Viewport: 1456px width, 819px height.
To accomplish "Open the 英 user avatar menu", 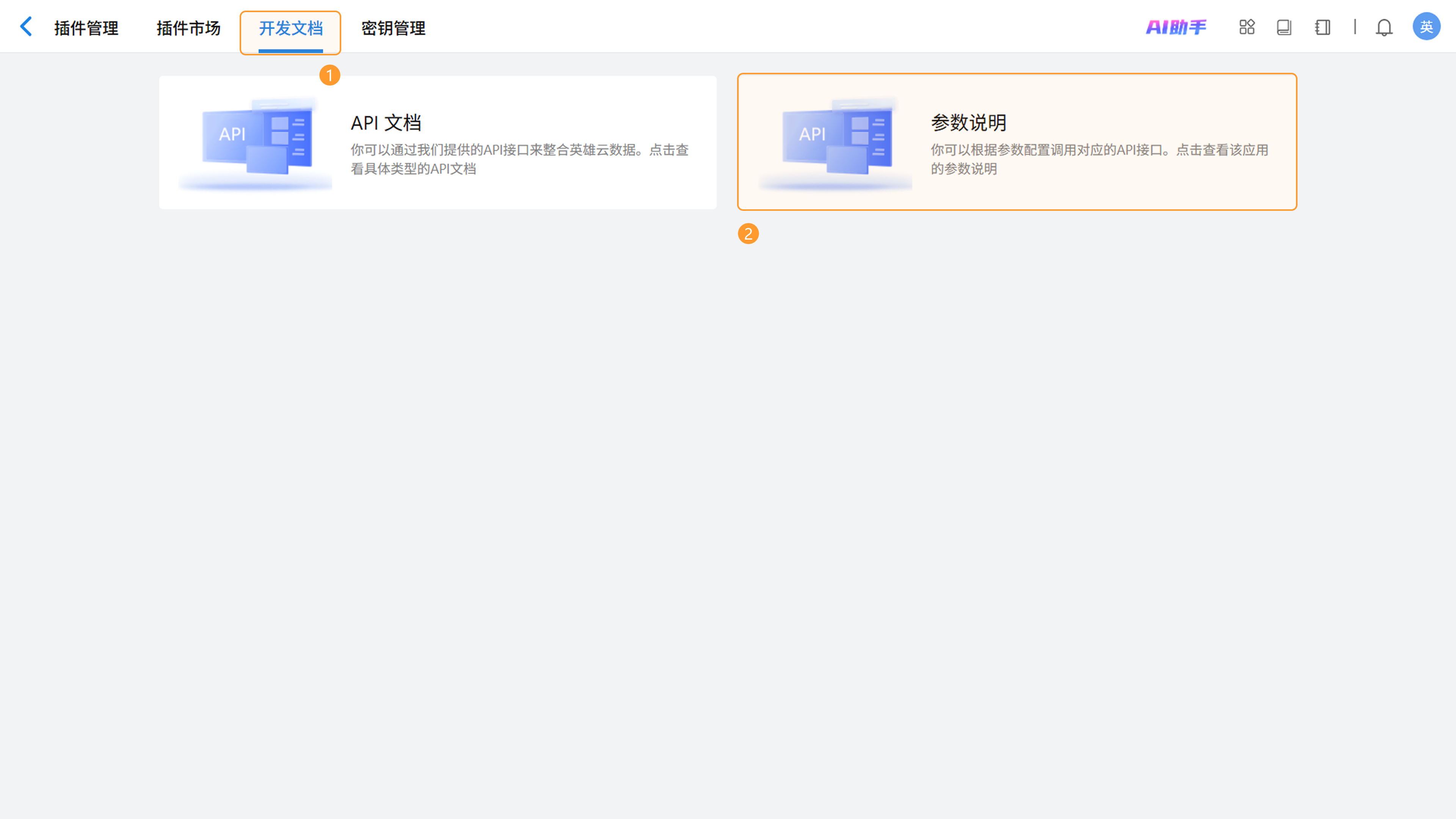I will pos(1426,27).
